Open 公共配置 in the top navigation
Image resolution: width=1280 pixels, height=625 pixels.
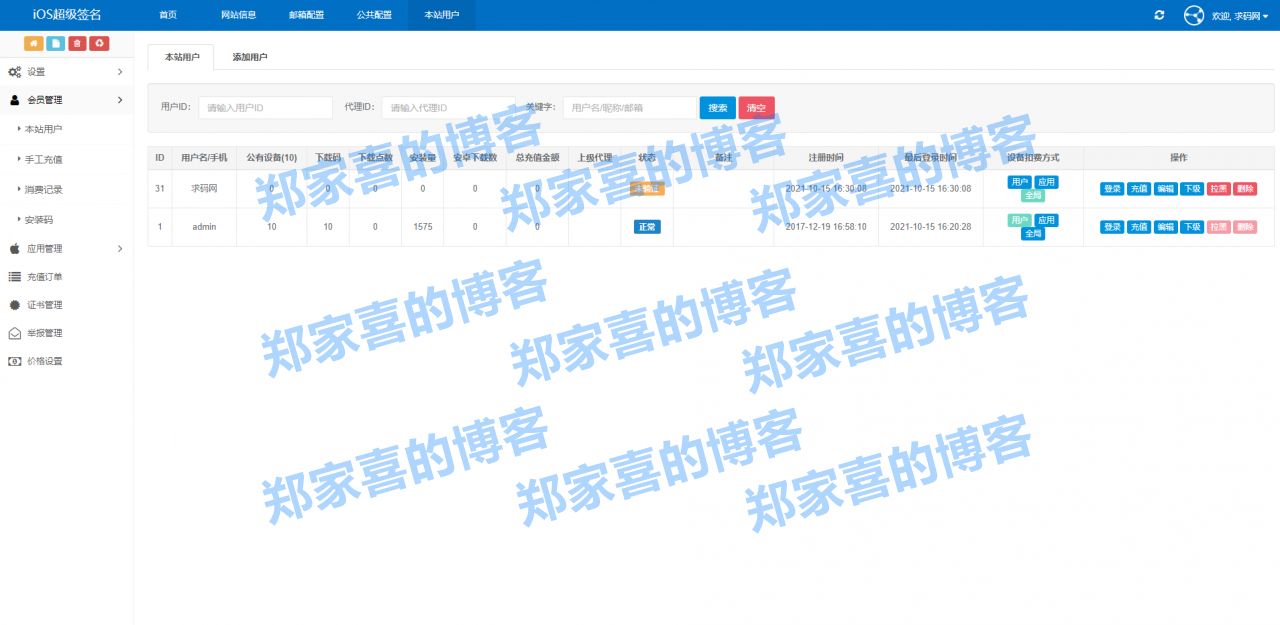tap(374, 15)
